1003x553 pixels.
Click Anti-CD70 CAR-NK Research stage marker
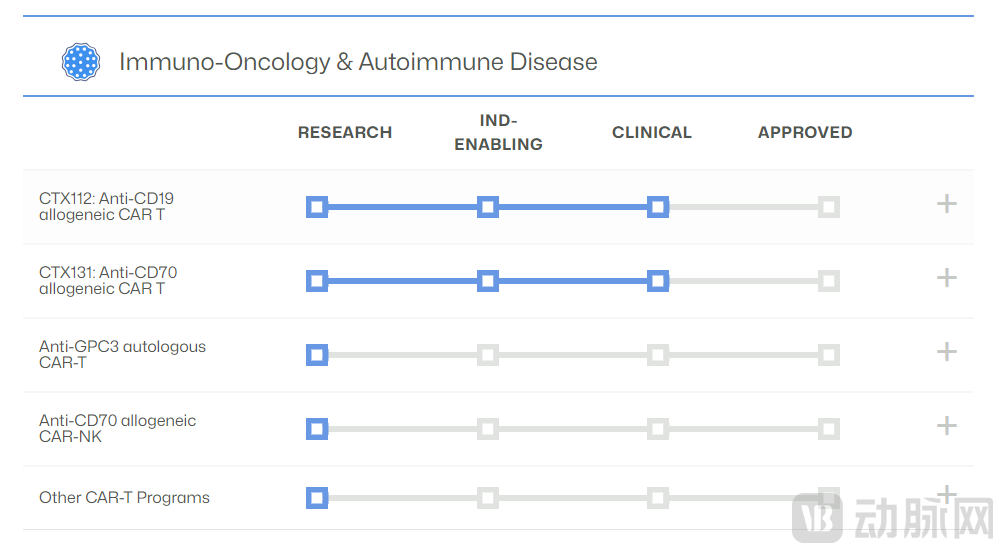317,429
